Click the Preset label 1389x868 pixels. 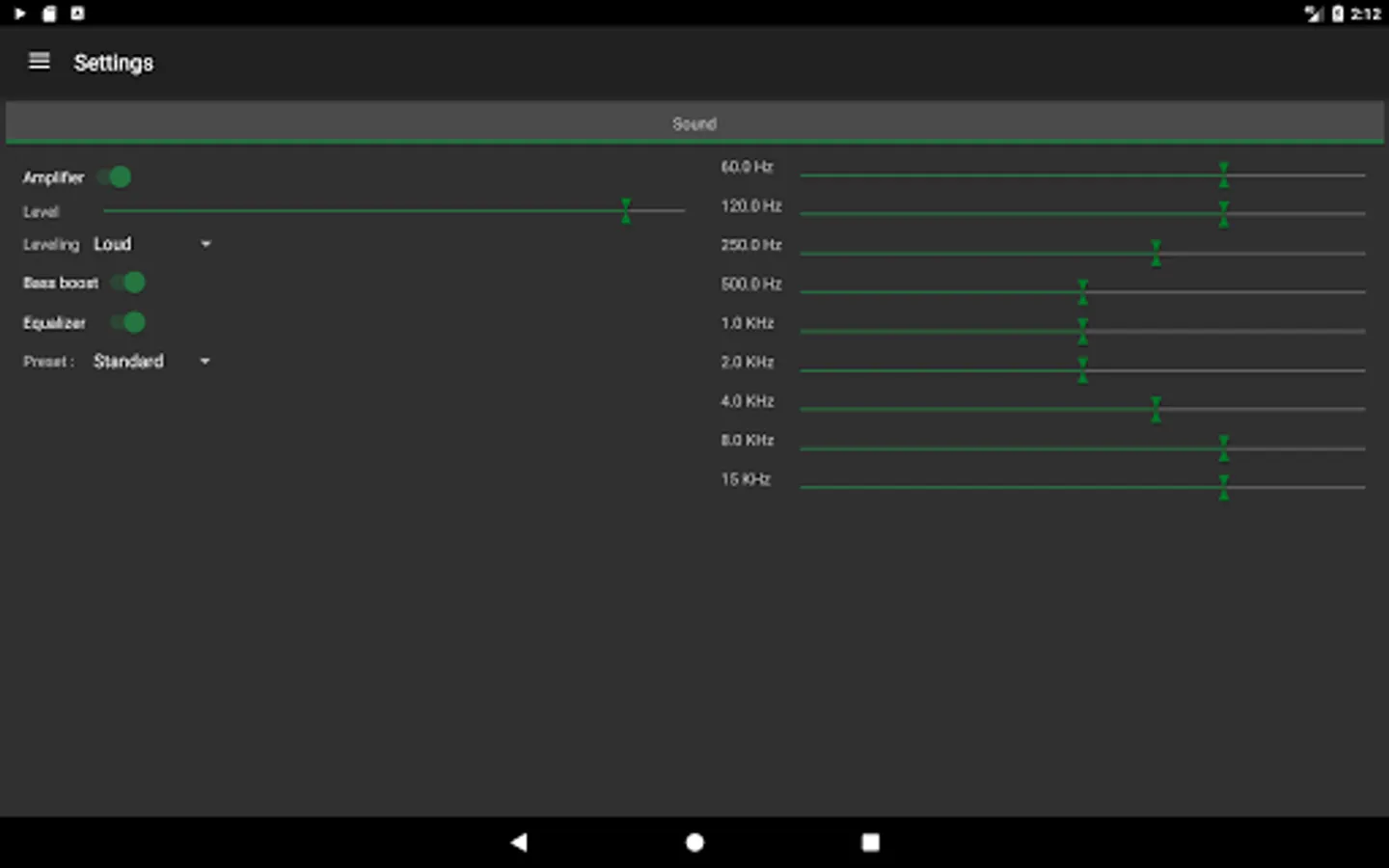click(x=48, y=362)
